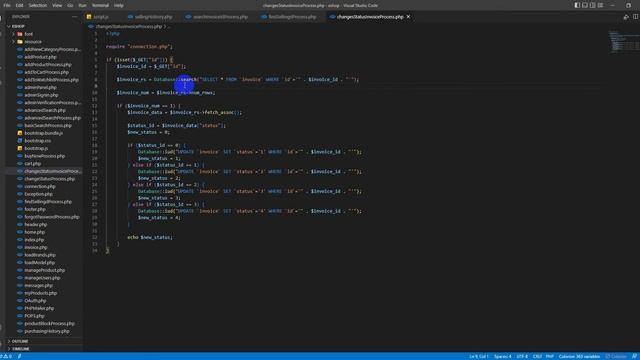The width and height of the screenshot is (640, 360).
Task: Toggle the bottom panel layout icon
Action: coord(585,5)
